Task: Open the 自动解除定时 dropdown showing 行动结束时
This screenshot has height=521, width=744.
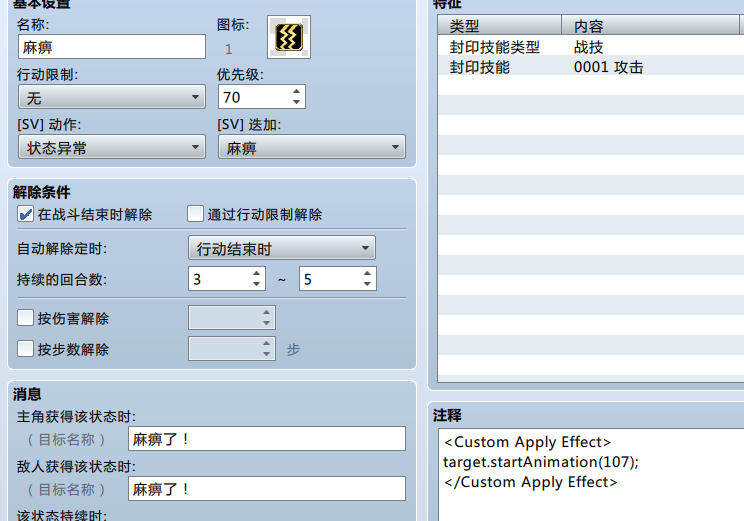Action: click(282, 248)
